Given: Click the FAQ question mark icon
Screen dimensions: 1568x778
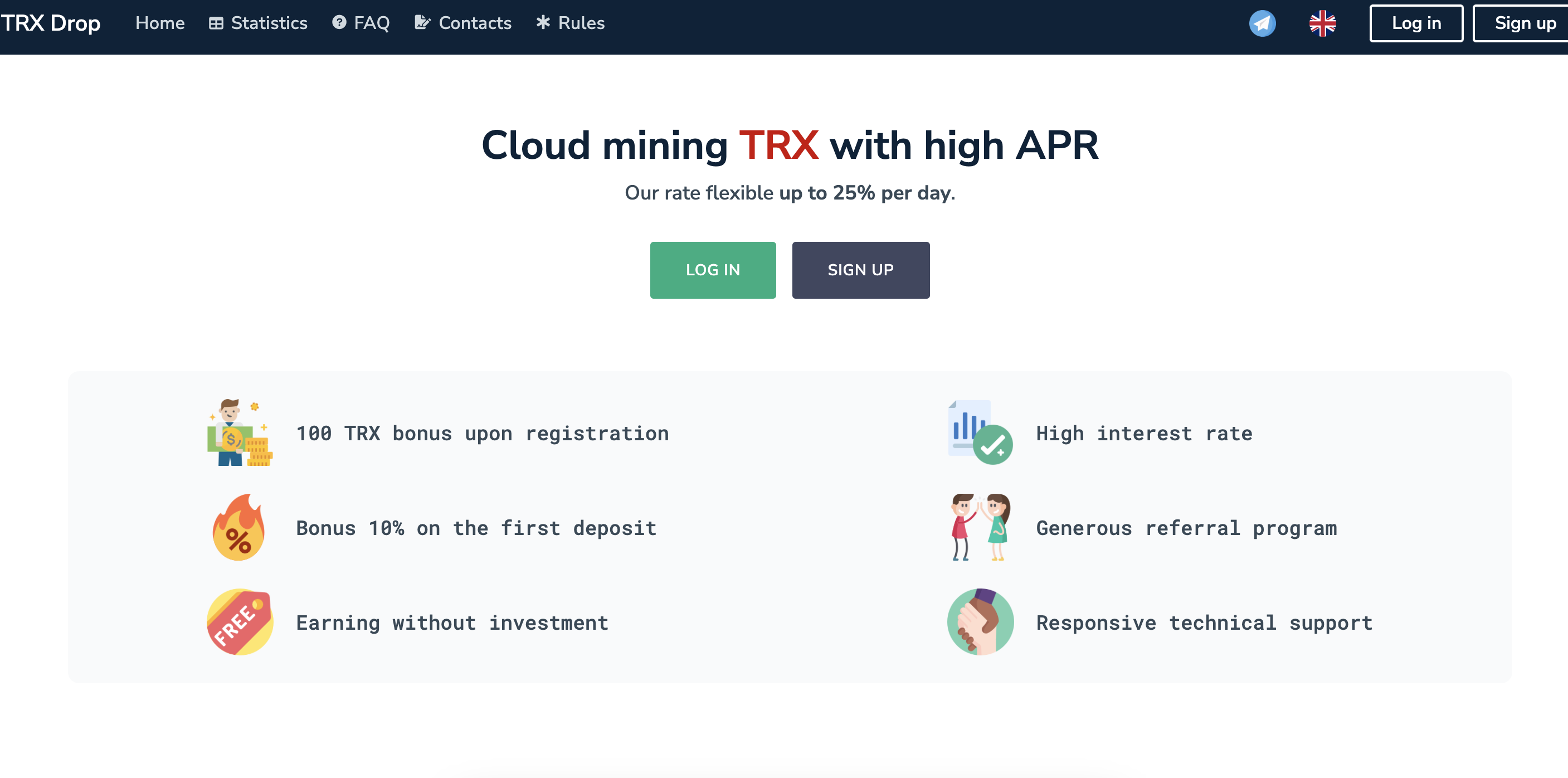Looking at the screenshot, I should click(339, 22).
